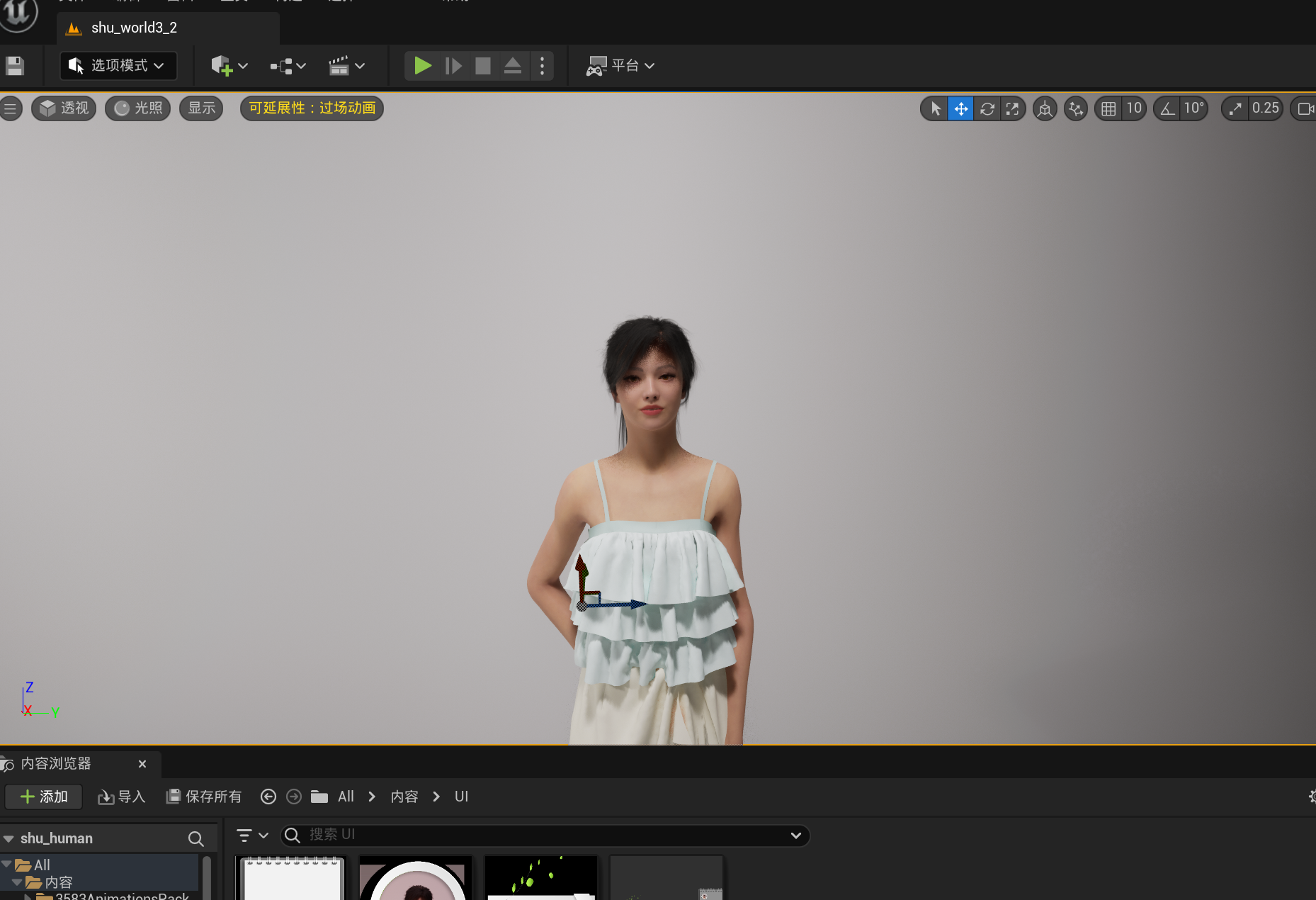Open the 光照 lit view mode menu
The width and height of the screenshot is (1316, 900).
point(138,108)
